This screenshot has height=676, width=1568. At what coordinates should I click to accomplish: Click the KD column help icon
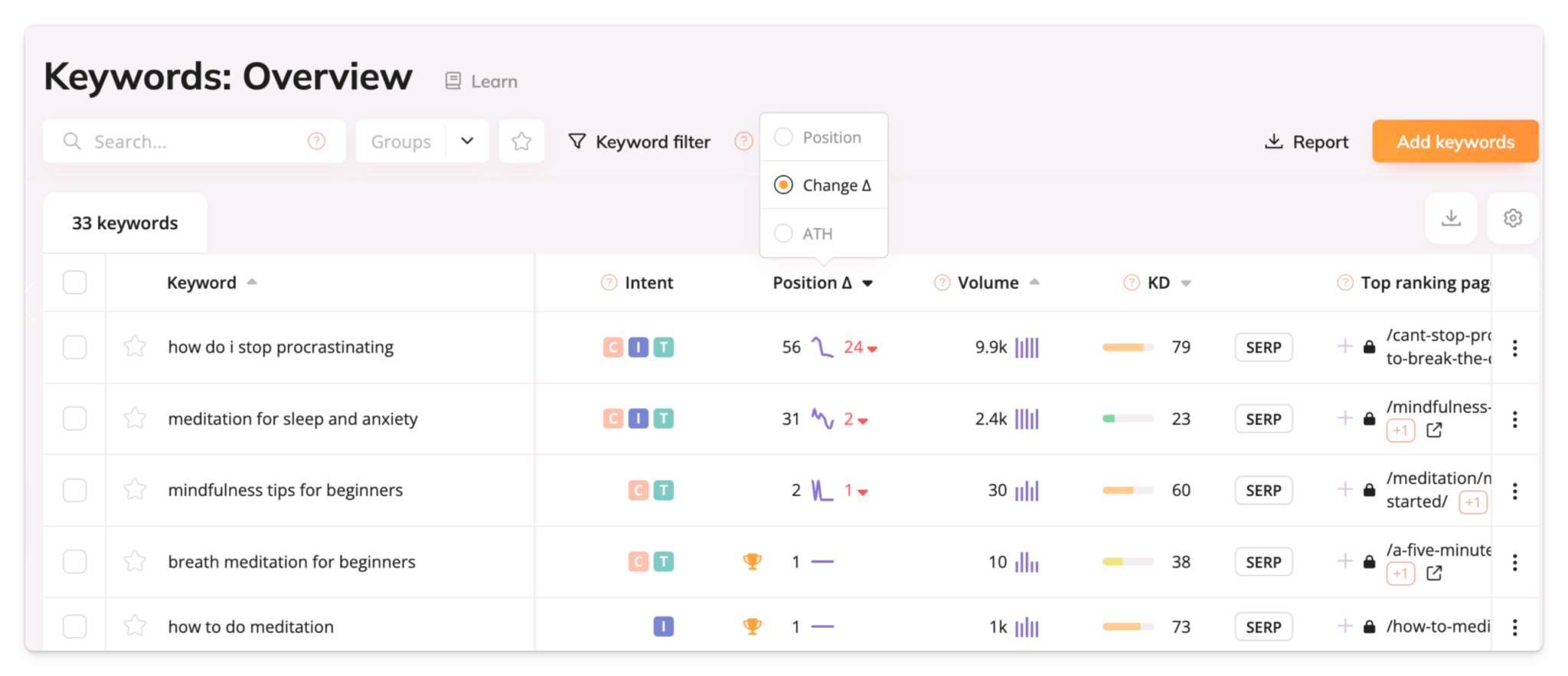(x=1131, y=283)
